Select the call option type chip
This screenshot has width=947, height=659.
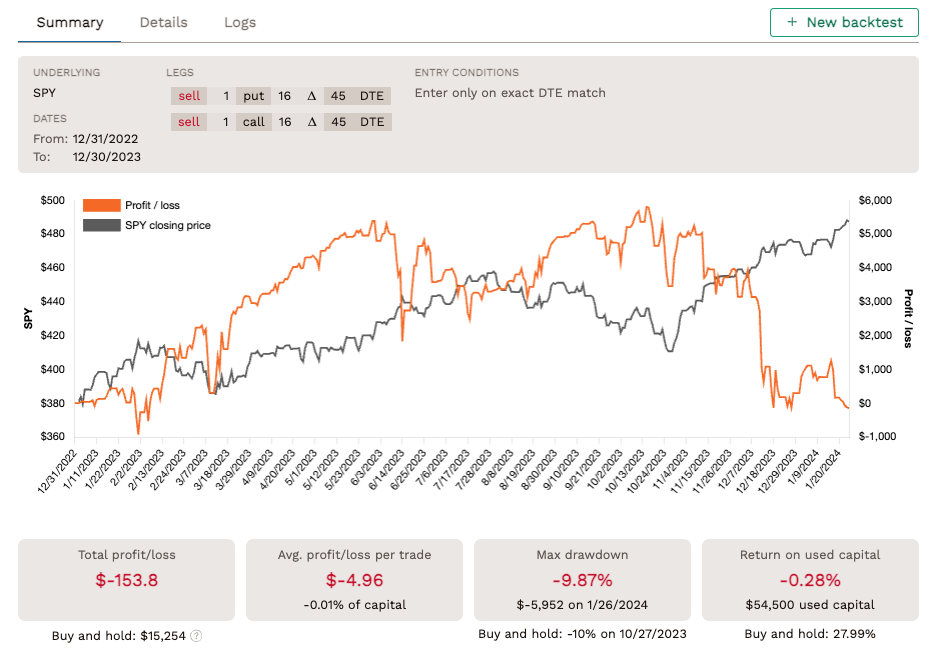pos(254,122)
